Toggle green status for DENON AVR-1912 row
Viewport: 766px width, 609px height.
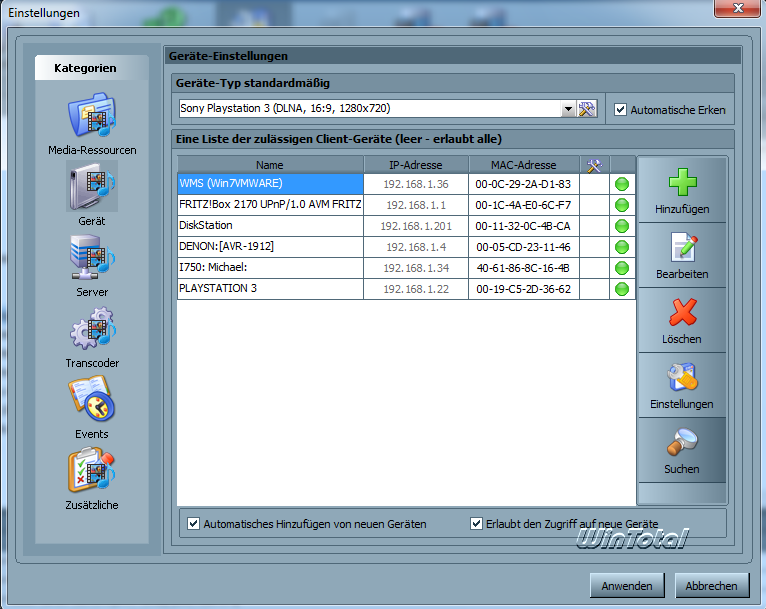point(622,247)
